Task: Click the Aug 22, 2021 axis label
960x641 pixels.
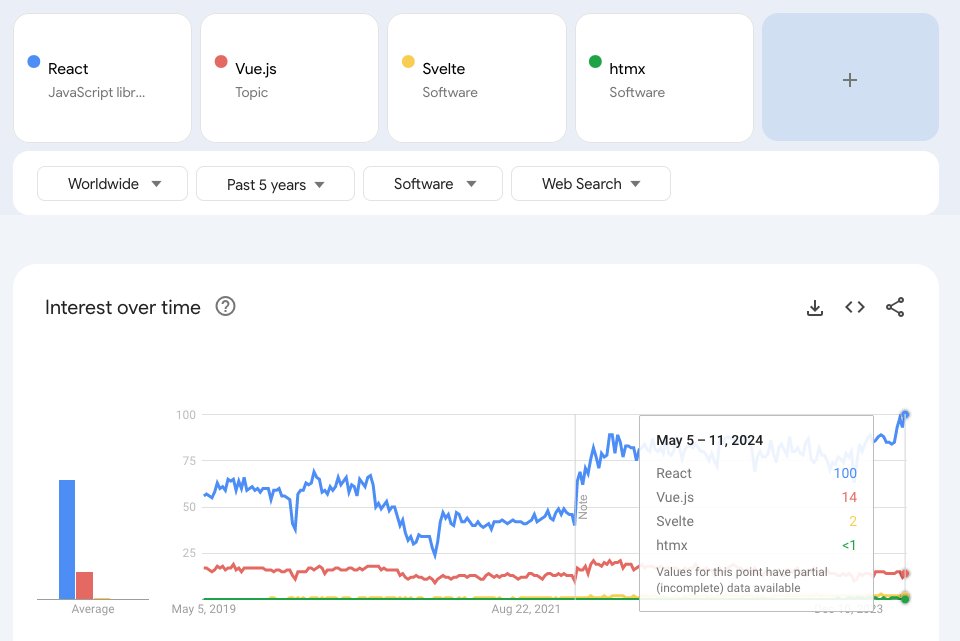Action: pyautogui.click(x=526, y=609)
